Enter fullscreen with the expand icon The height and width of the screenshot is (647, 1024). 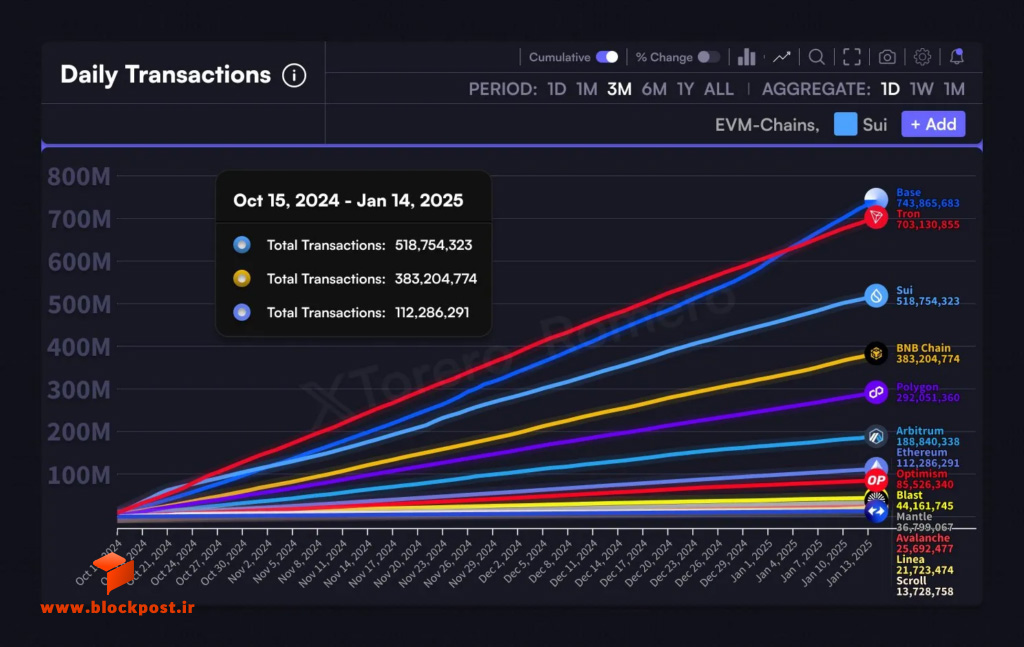[x=852, y=57]
